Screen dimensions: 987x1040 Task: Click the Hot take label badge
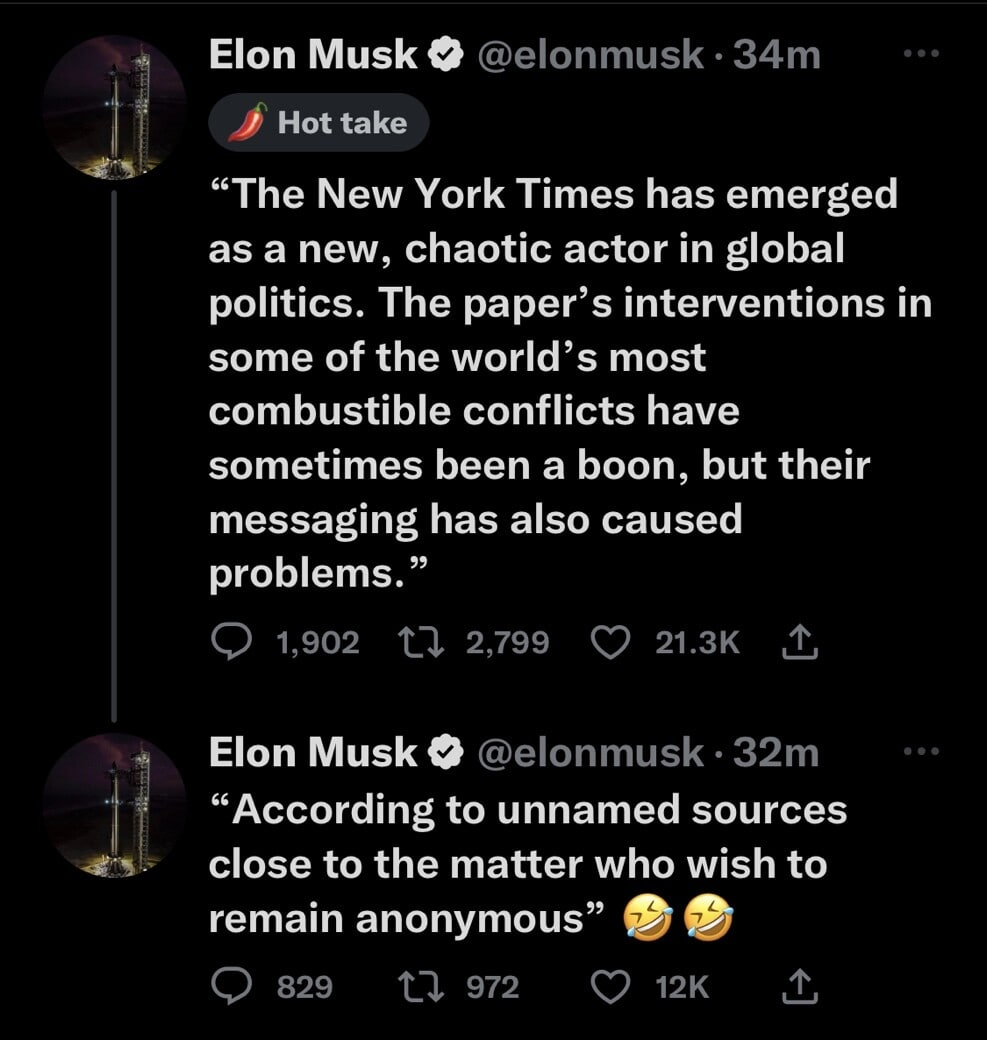pyautogui.click(x=318, y=123)
